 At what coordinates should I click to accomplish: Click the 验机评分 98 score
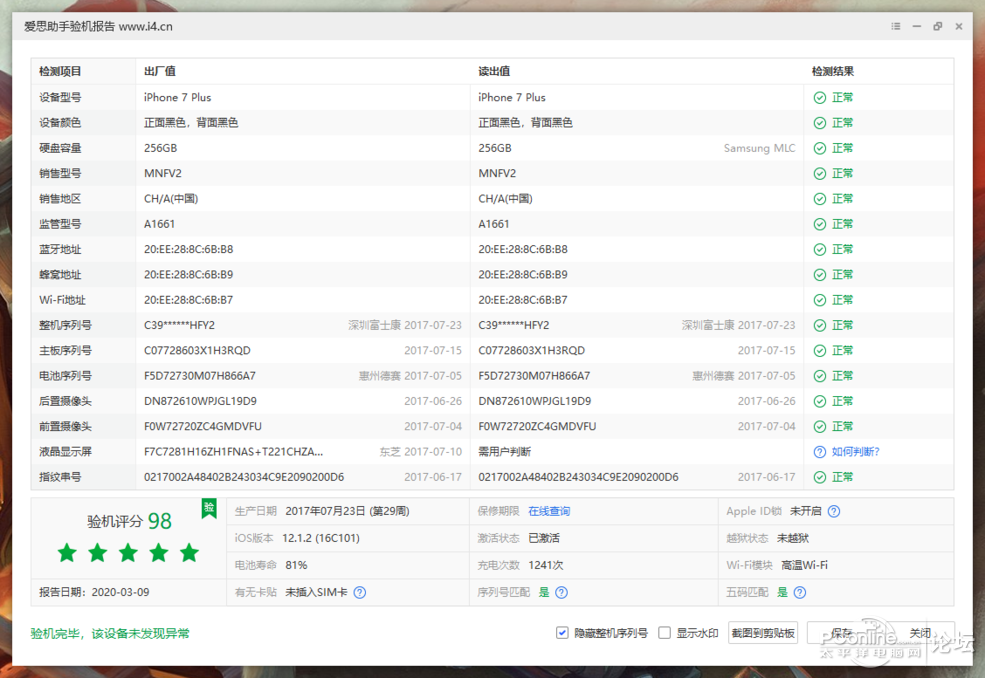[129, 521]
